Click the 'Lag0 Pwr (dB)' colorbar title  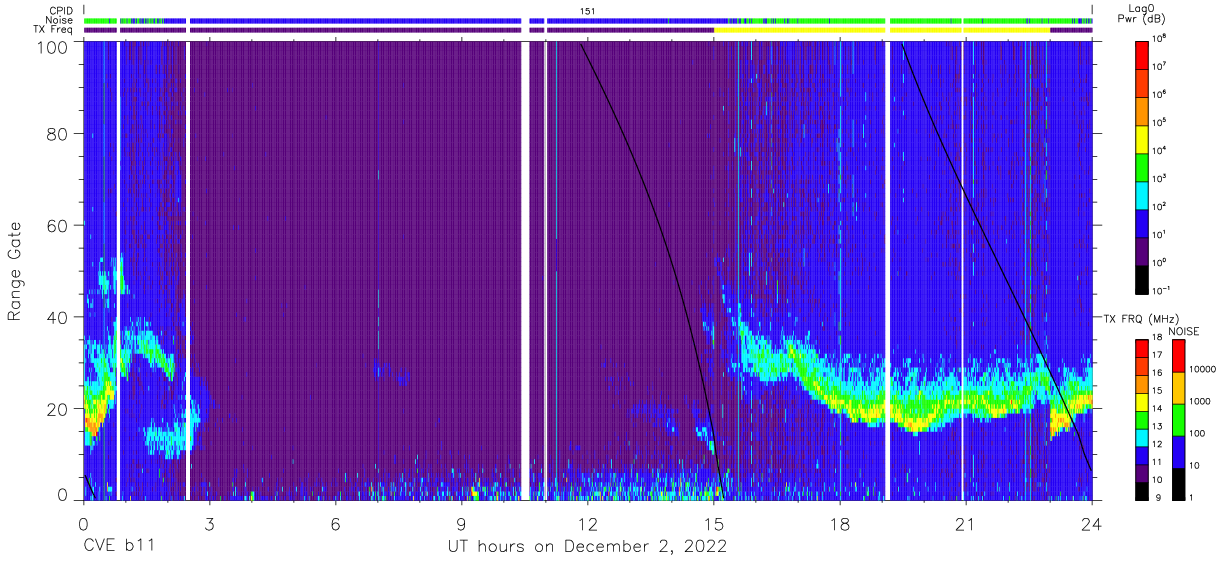pyautogui.click(x=1143, y=13)
